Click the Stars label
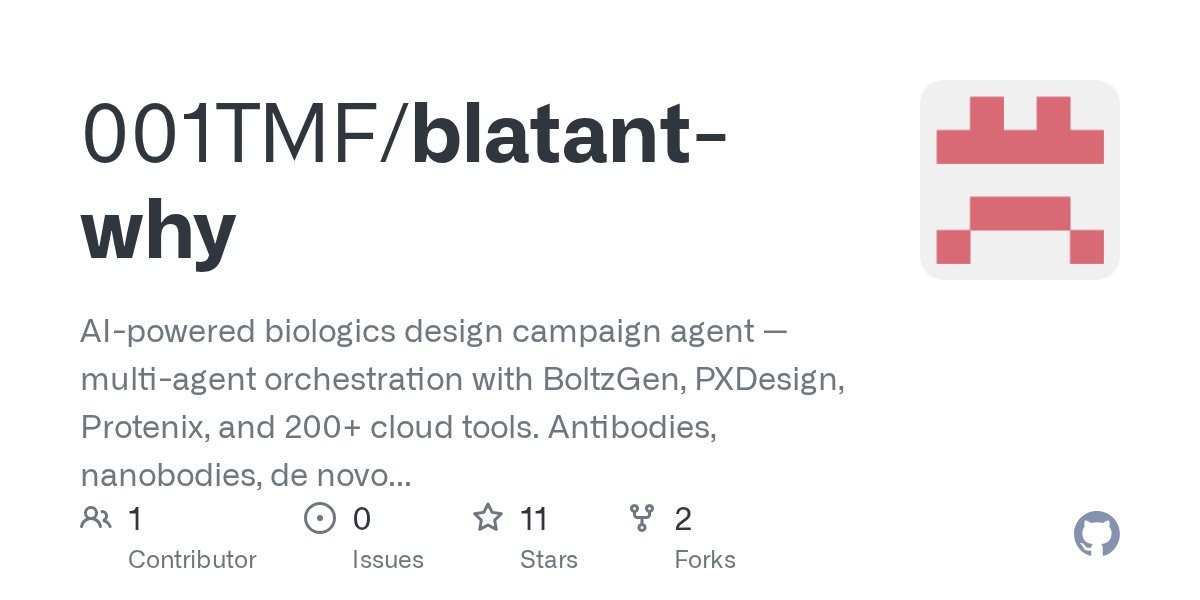This screenshot has height=600, width=1200. (x=548, y=559)
